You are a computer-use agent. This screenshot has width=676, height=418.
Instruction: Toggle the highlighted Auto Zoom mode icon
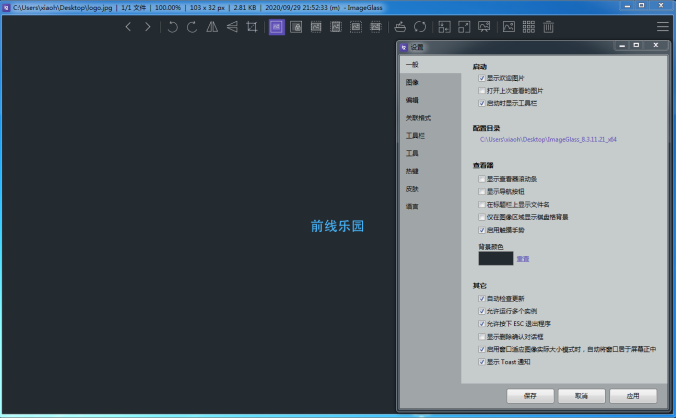(x=277, y=27)
